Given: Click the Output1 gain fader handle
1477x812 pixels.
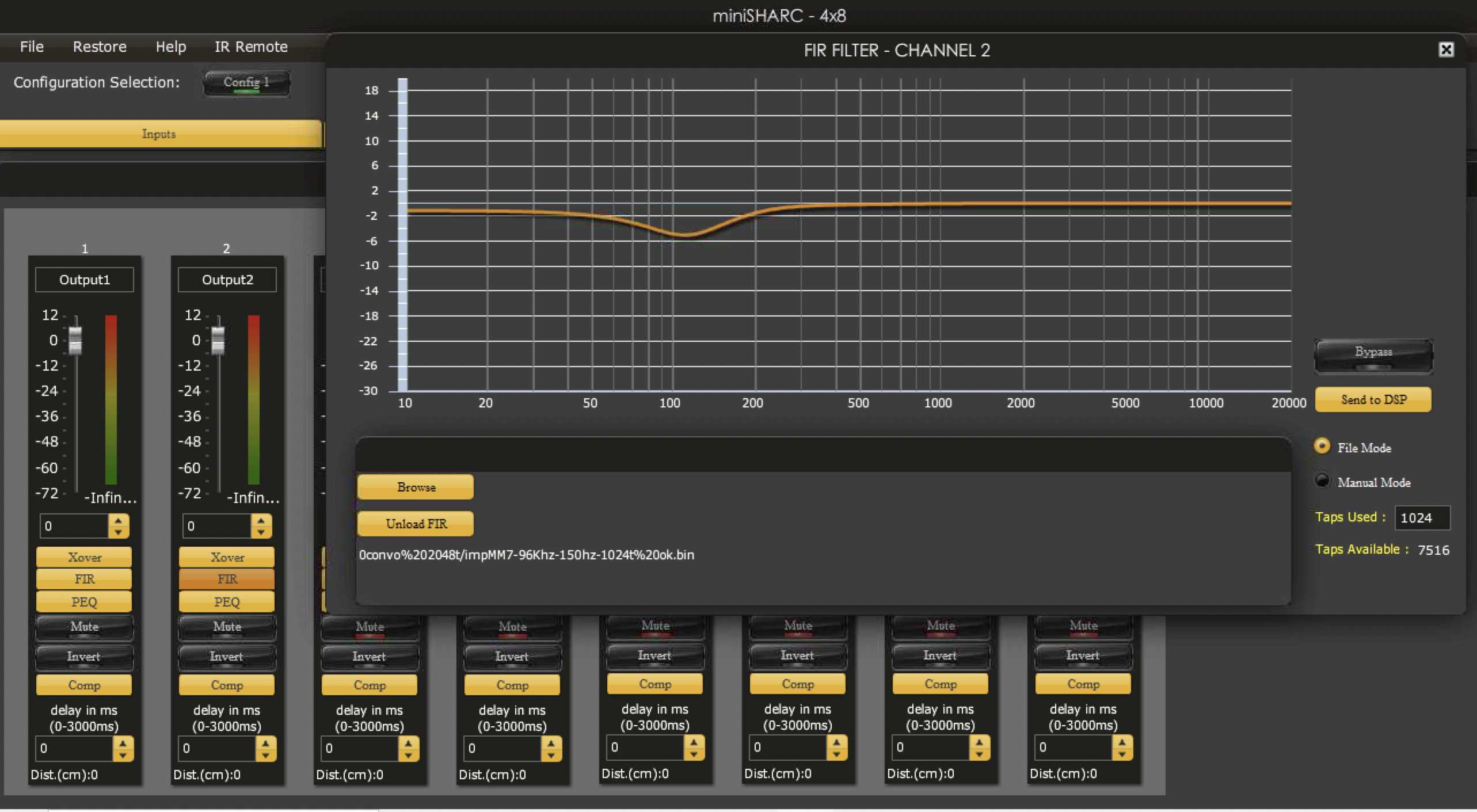Looking at the screenshot, I should coord(75,340).
